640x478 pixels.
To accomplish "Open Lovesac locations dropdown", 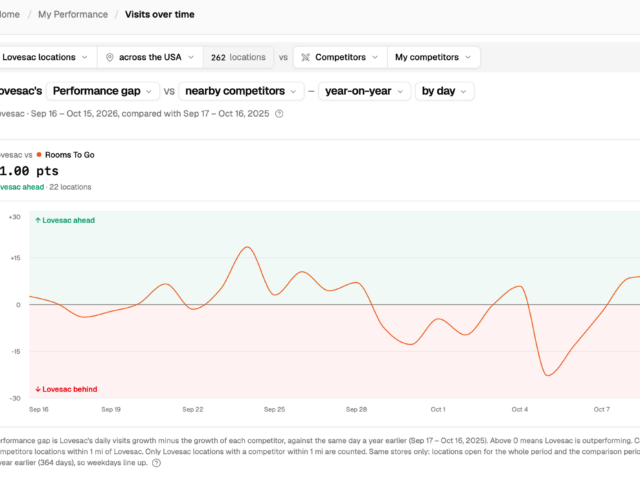I will pyautogui.click(x=47, y=57).
